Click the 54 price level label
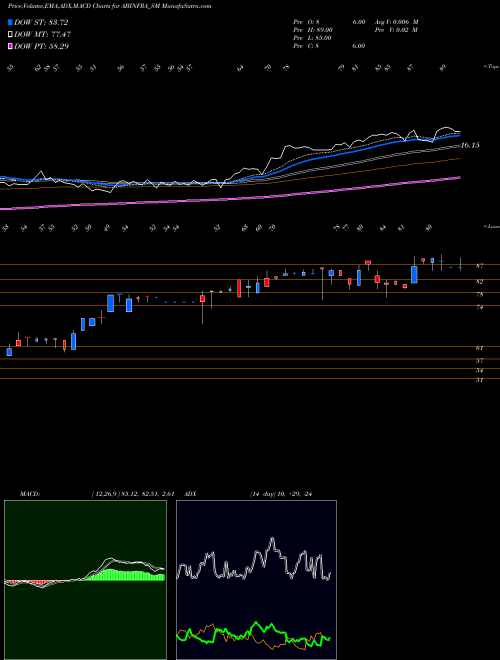 [x=479, y=370]
